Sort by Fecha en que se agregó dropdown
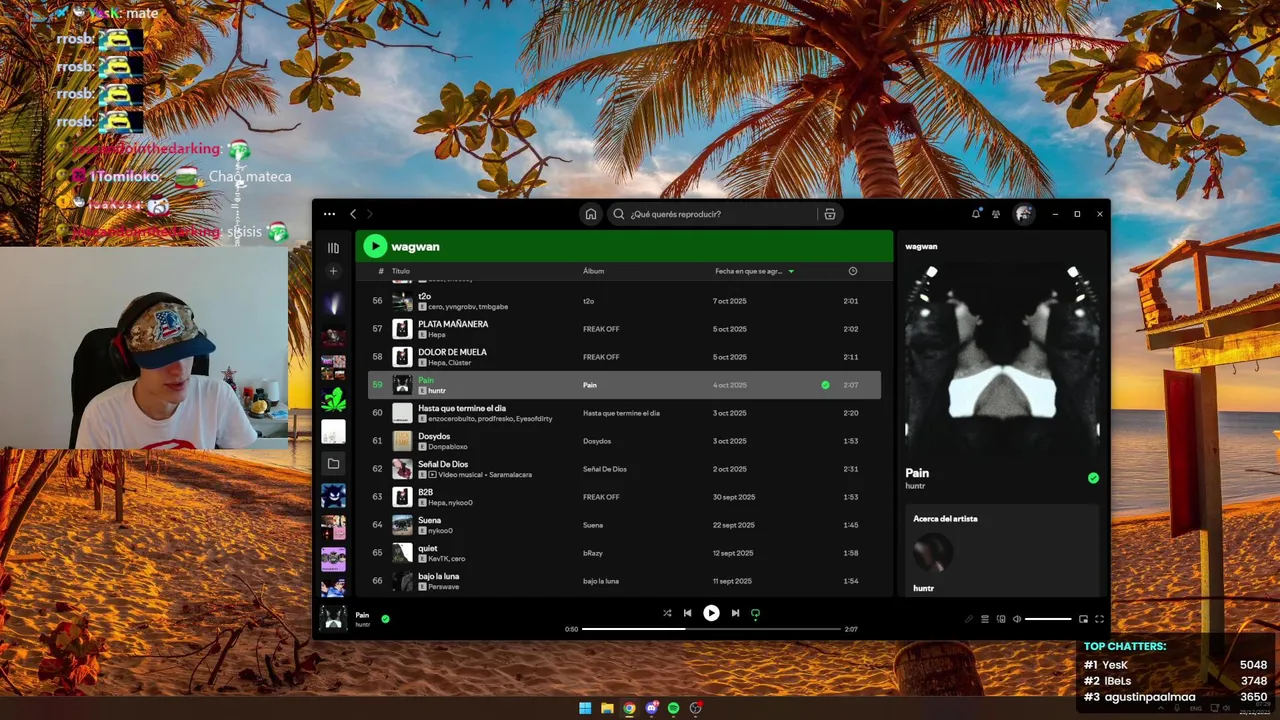Viewport: 1280px width, 720px height. coord(755,271)
